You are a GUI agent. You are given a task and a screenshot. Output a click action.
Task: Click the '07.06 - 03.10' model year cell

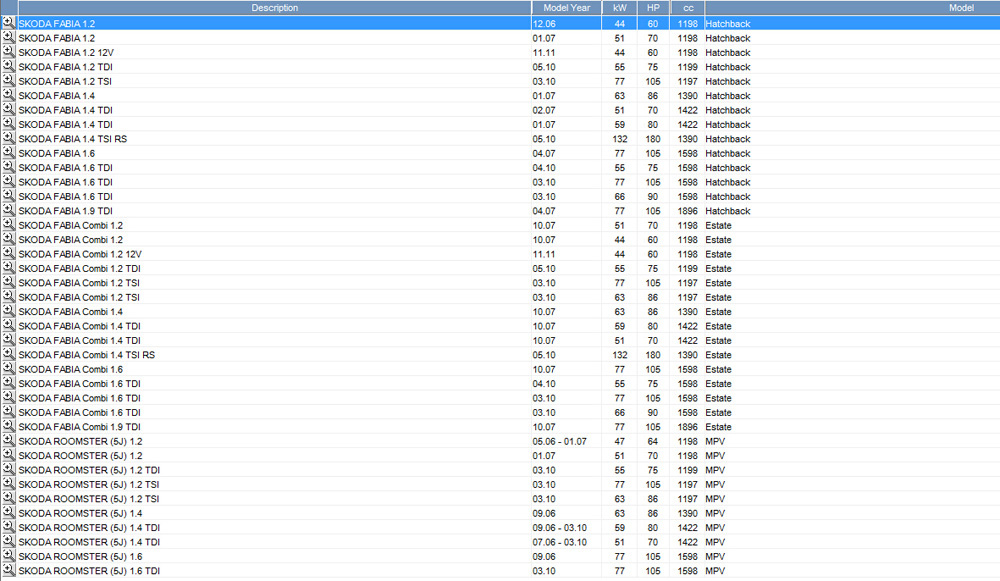[559, 542]
